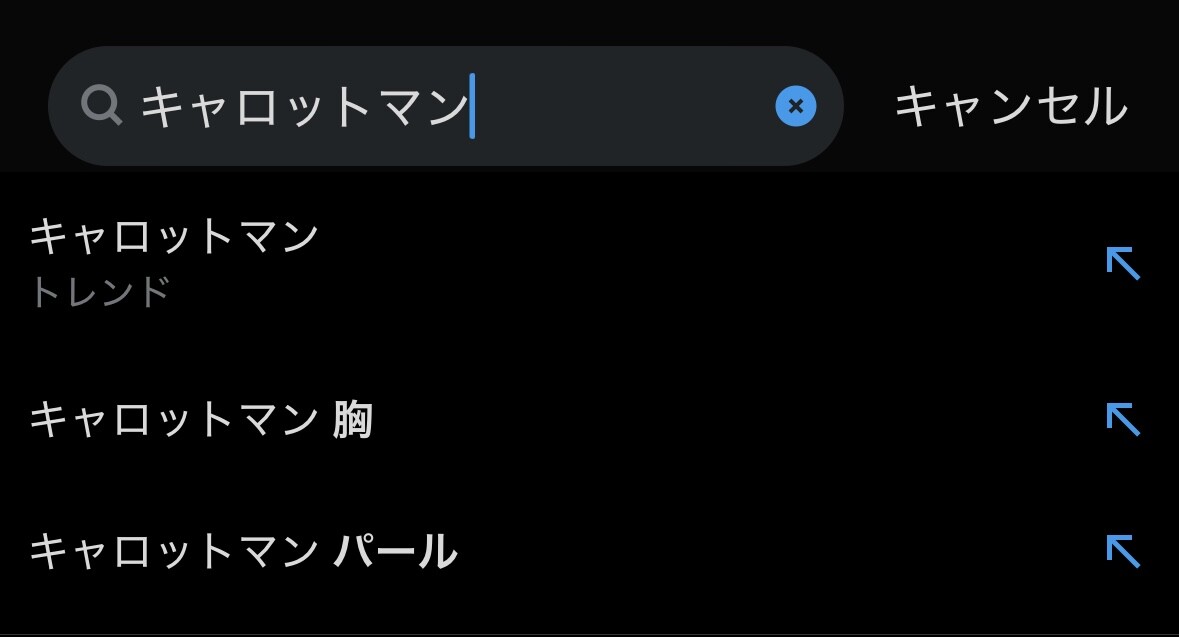Tap the bold パール keyword in third suggestion
The image size is (1179, 637).
tap(395, 551)
